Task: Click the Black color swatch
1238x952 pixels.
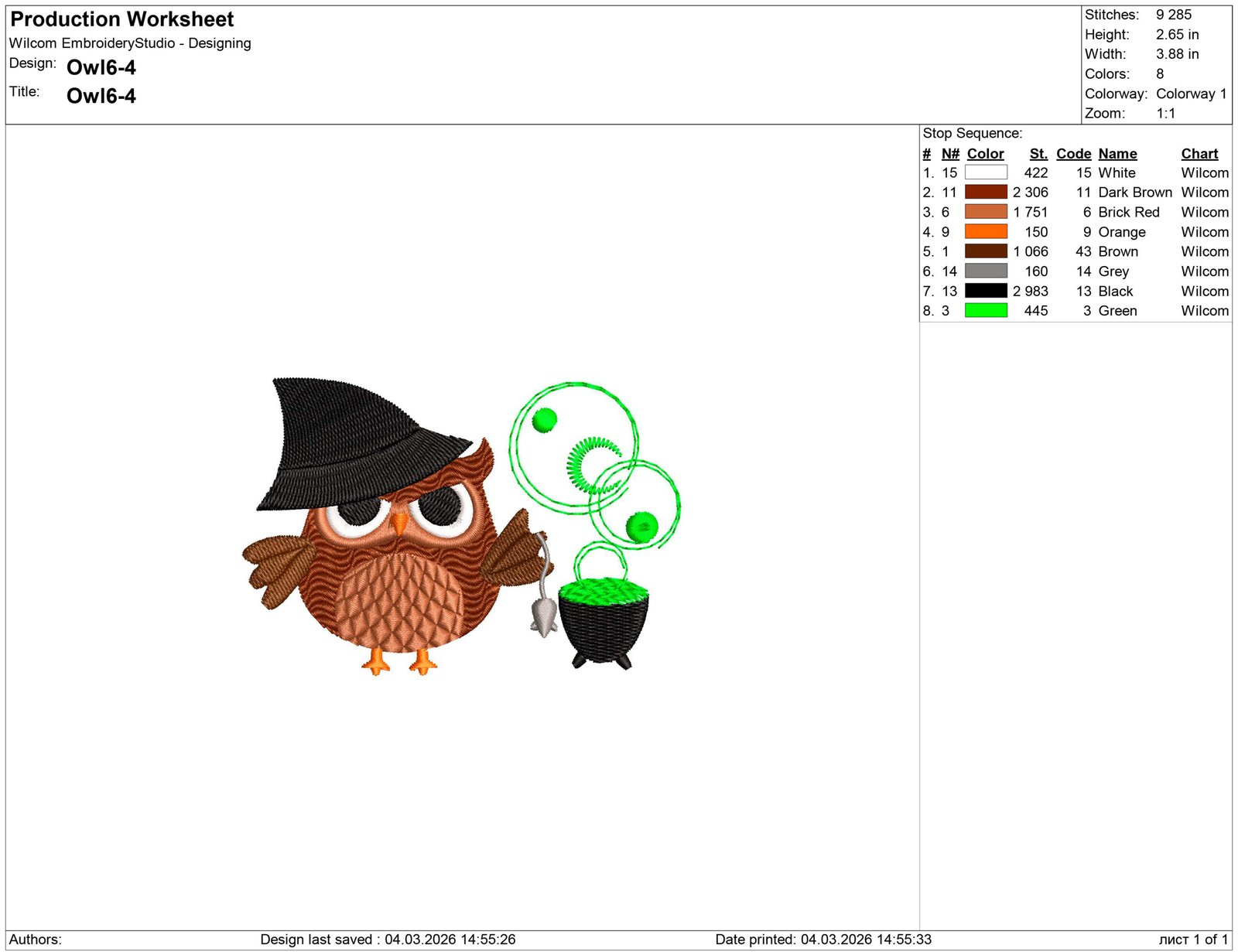Action: click(x=985, y=291)
